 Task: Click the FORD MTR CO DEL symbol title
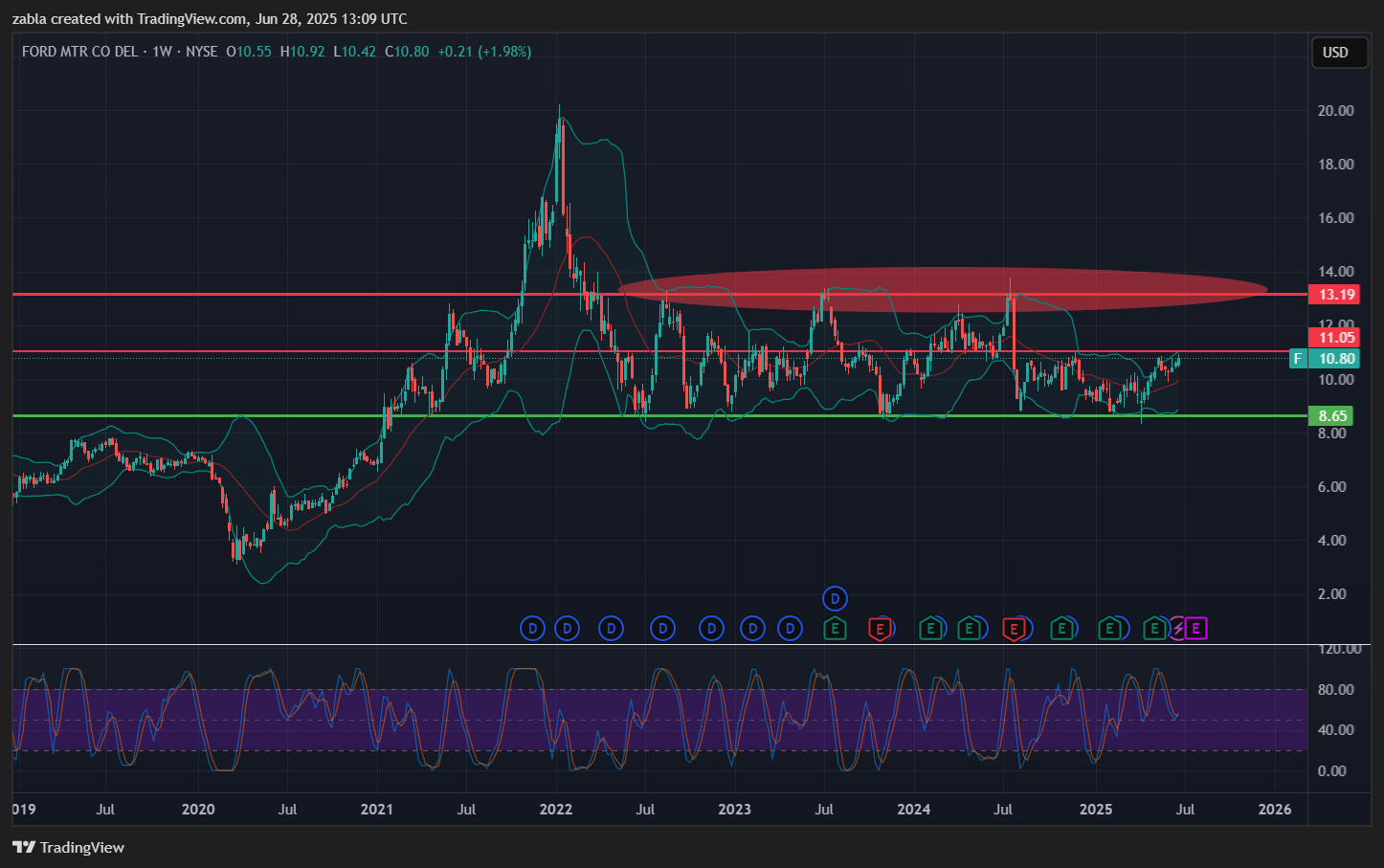(79, 52)
